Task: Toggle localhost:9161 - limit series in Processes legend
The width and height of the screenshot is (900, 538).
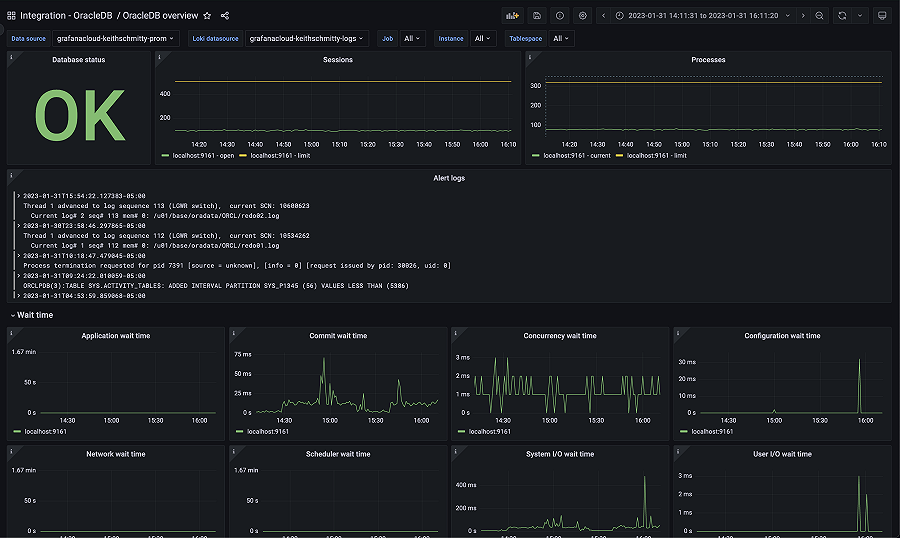Action: coord(656,156)
